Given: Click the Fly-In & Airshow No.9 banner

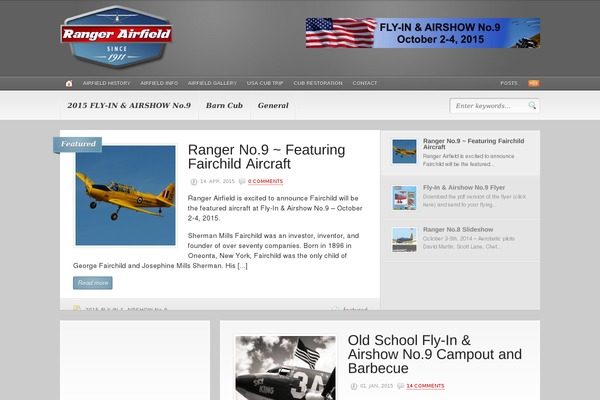Looking at the screenshot, I should click(423, 33).
